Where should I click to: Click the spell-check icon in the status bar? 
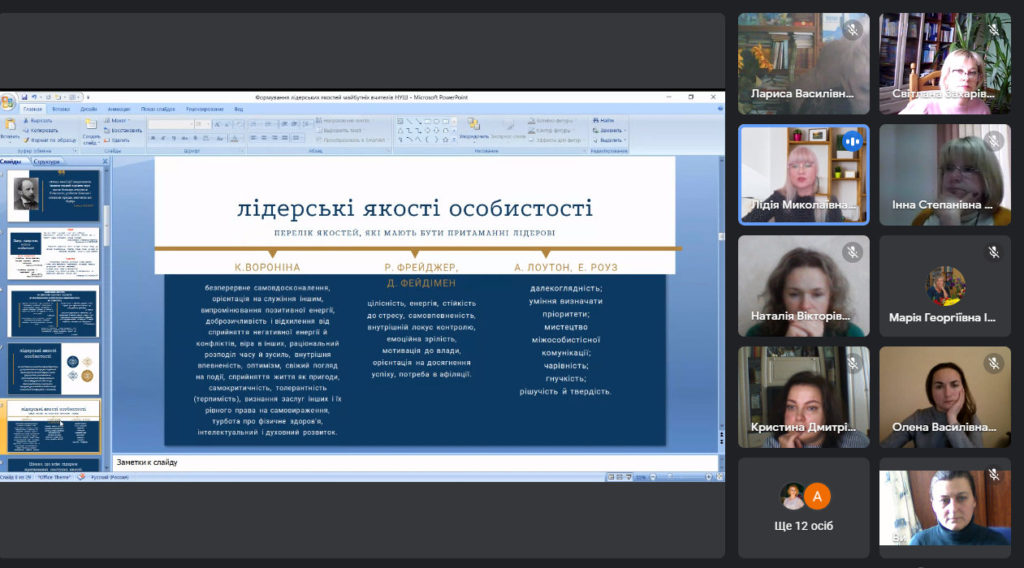[82, 477]
